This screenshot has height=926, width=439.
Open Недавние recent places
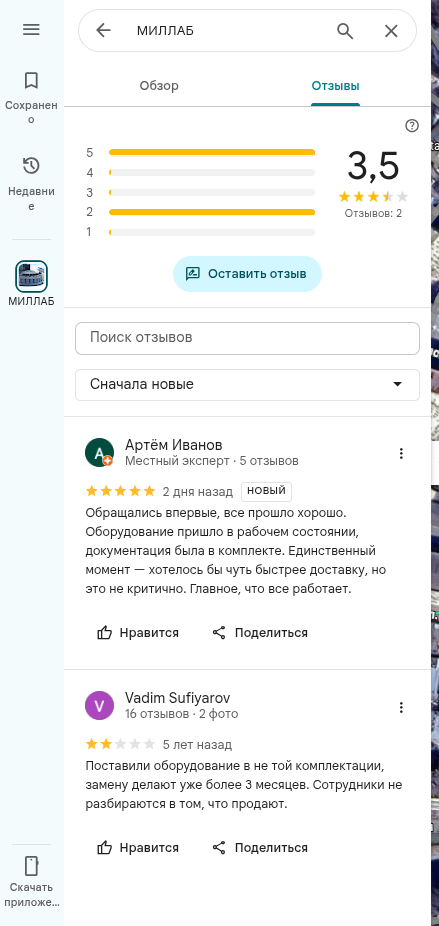click(31, 183)
